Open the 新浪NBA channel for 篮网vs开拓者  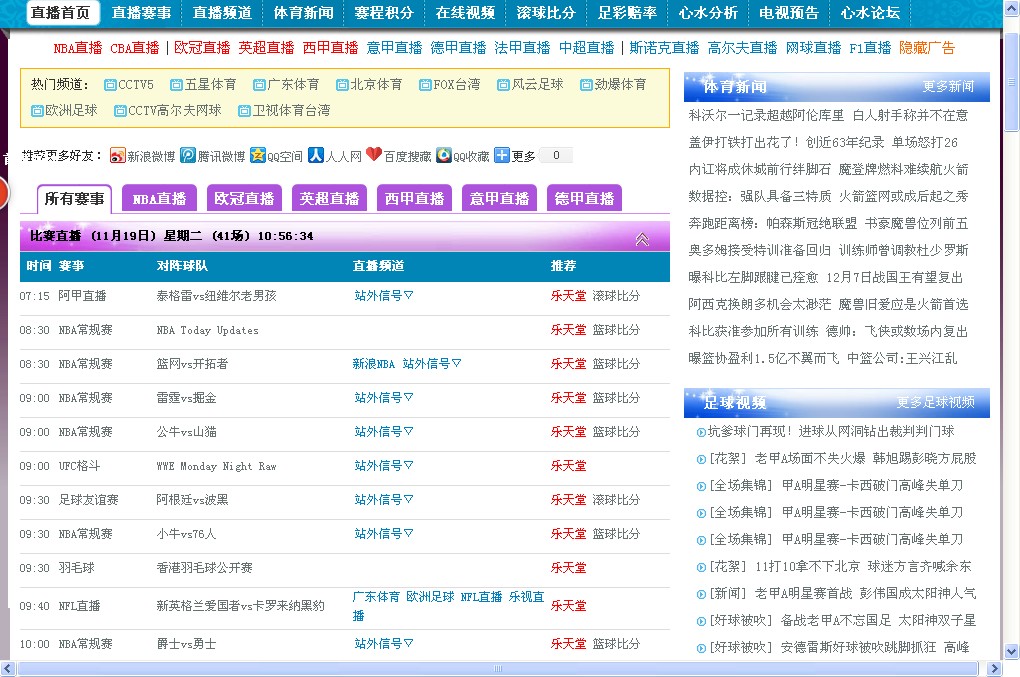coord(373,364)
